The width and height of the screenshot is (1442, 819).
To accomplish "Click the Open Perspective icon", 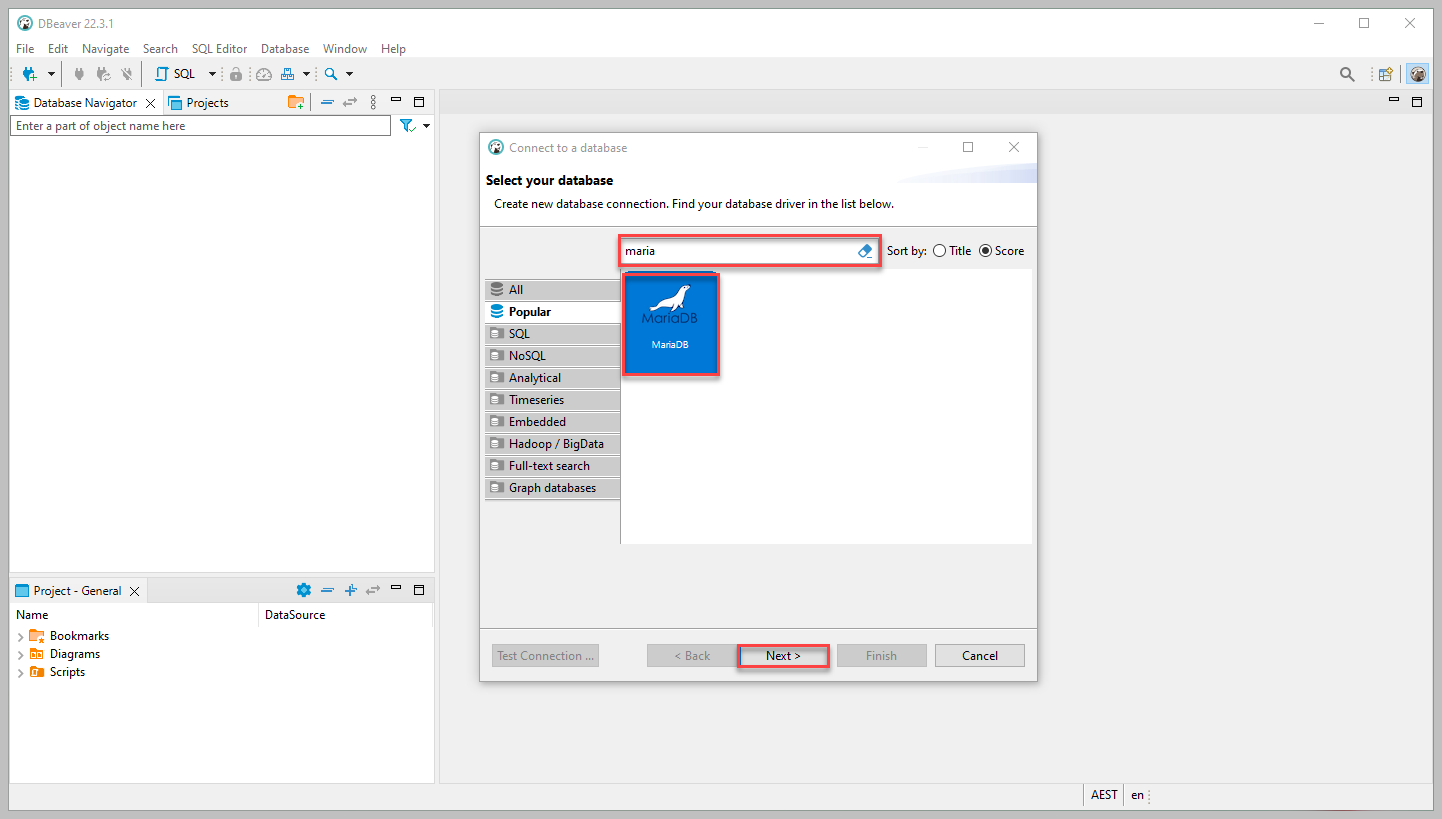I will (x=1386, y=74).
